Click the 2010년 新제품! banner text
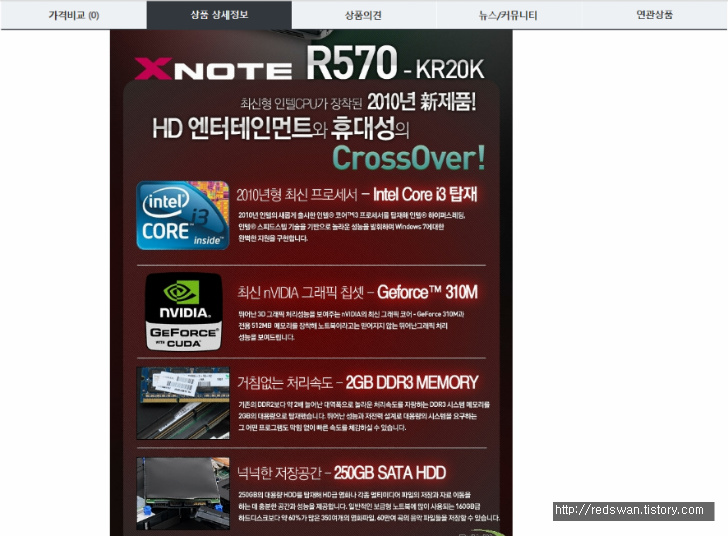728x536 pixels. coord(422,102)
